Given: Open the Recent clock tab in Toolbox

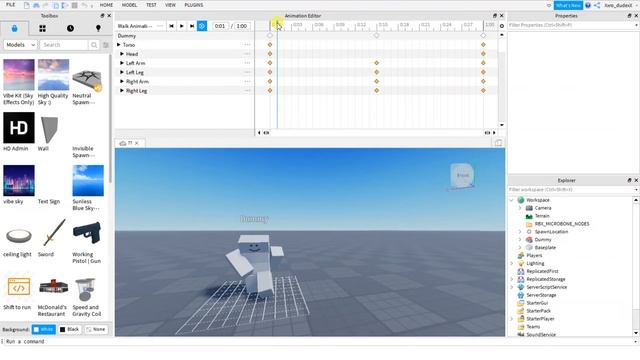Looking at the screenshot, I should [70, 28].
